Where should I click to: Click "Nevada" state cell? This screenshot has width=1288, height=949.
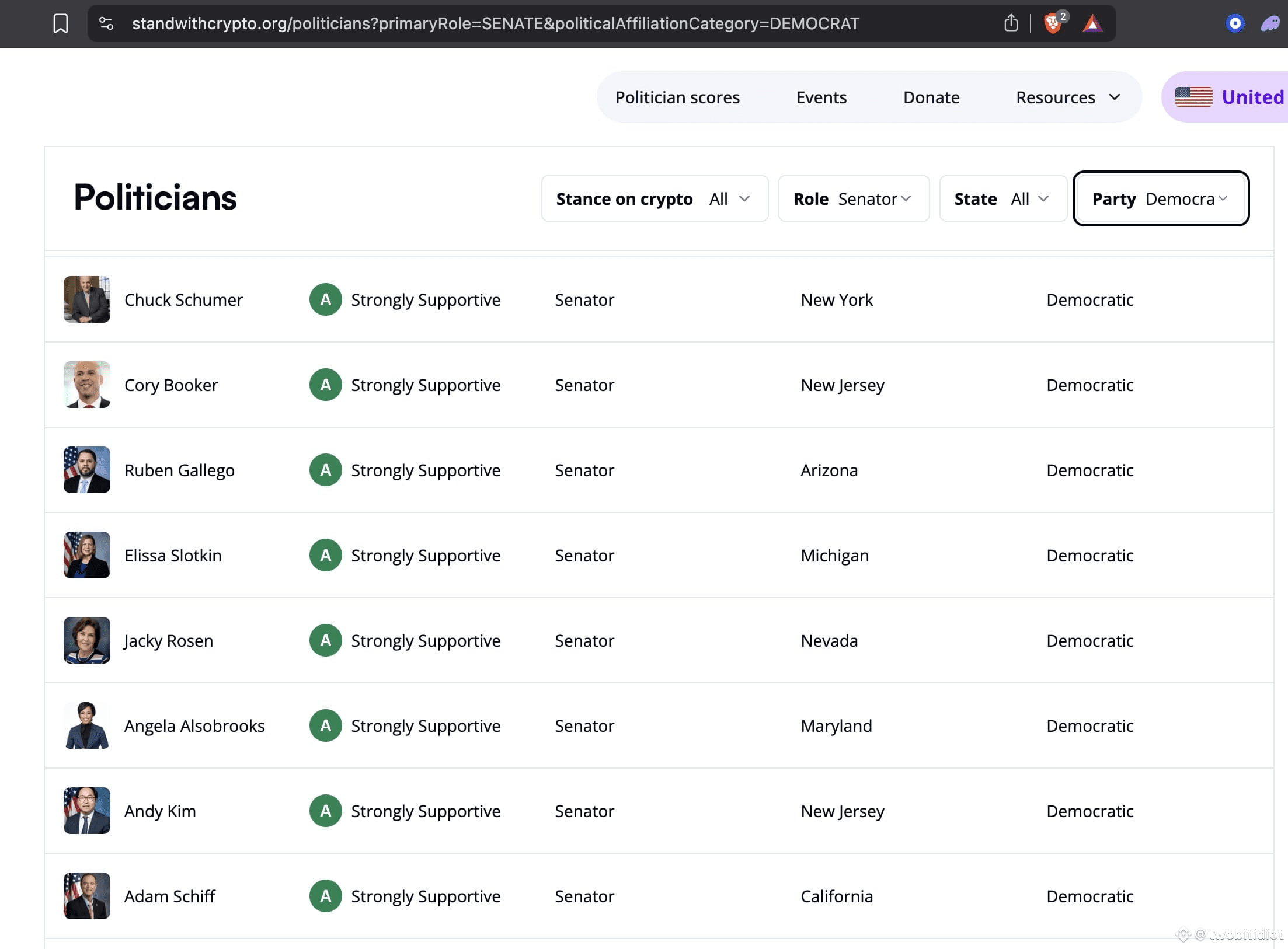click(829, 641)
